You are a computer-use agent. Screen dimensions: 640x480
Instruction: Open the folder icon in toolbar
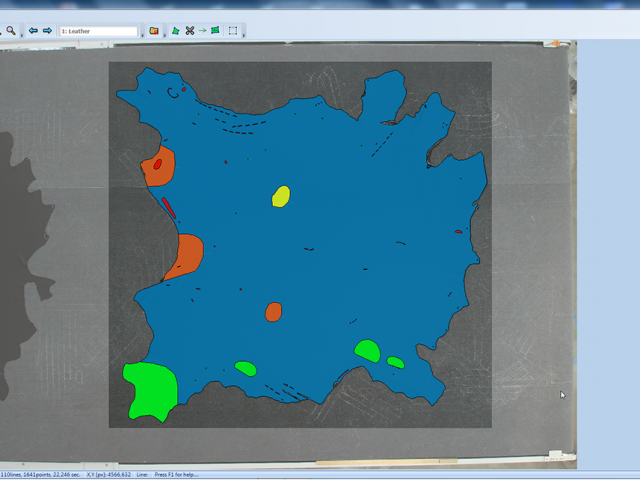coord(154,31)
